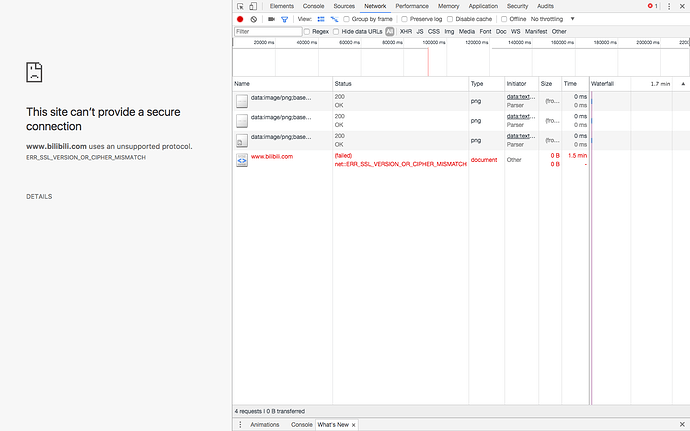
Task: Click the 60000 ms timeline marker
Action: 349,43
